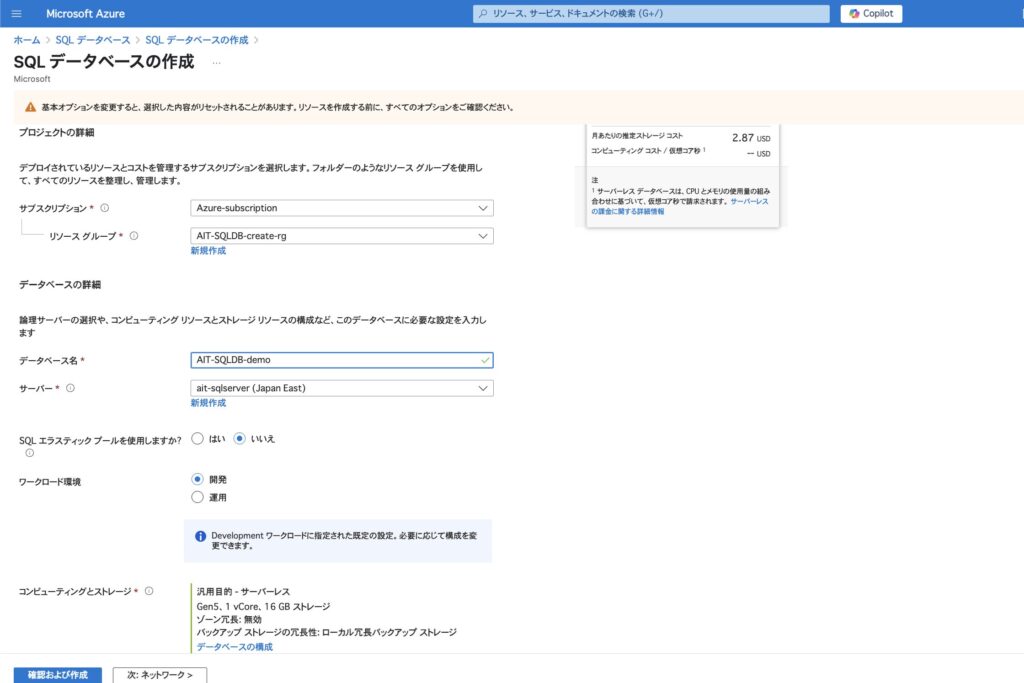The image size is (1024, 683).
Task: Click the ゾーン冗長: 無効 text
Action: (229, 619)
